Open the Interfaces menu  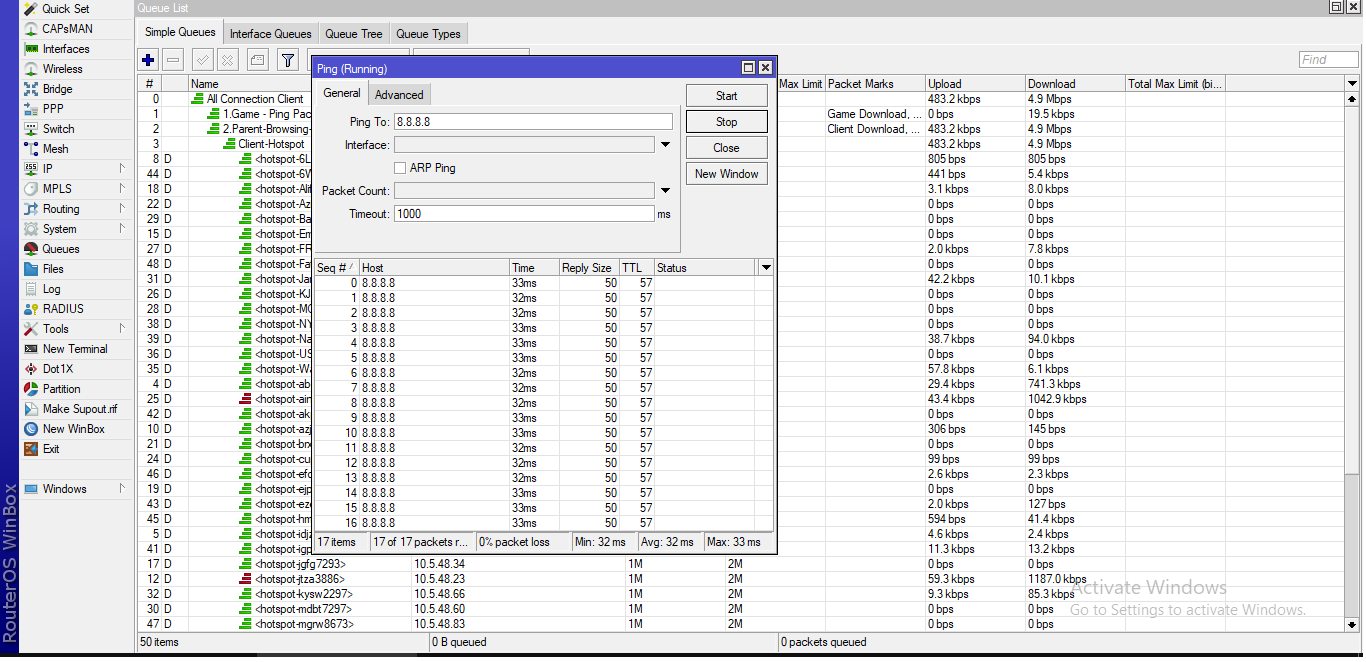[66, 49]
